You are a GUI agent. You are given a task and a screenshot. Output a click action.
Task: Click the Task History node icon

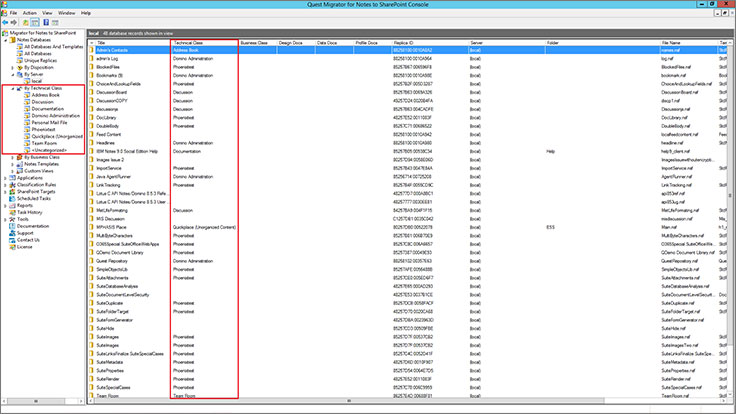(x=13, y=212)
